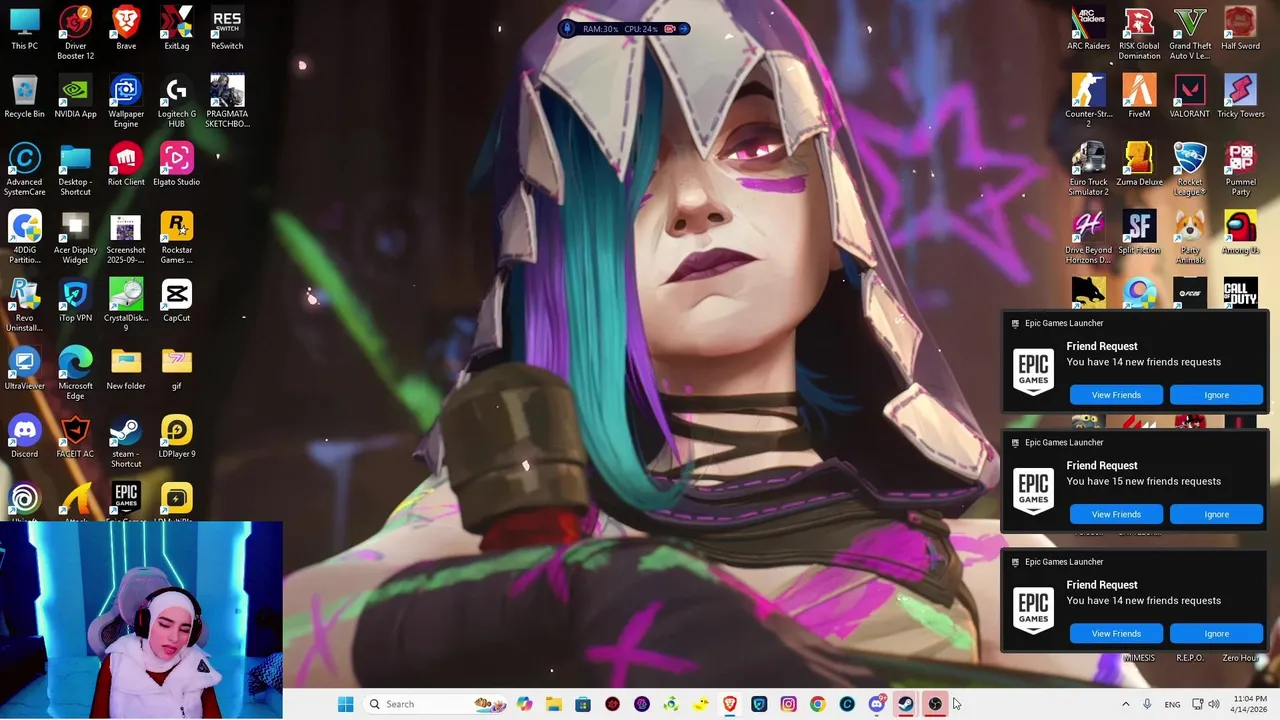This screenshot has width=1280, height=720.
Task: Click the RAM and CPU usage widget
Action: pos(625,29)
